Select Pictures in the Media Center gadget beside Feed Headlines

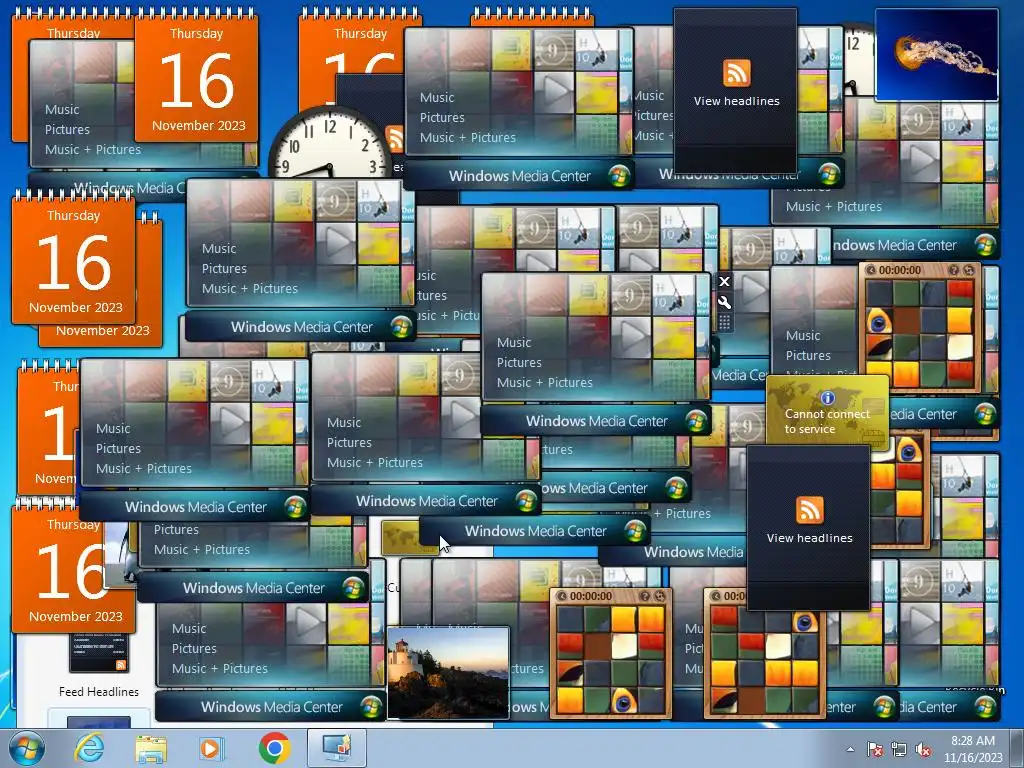tap(194, 648)
